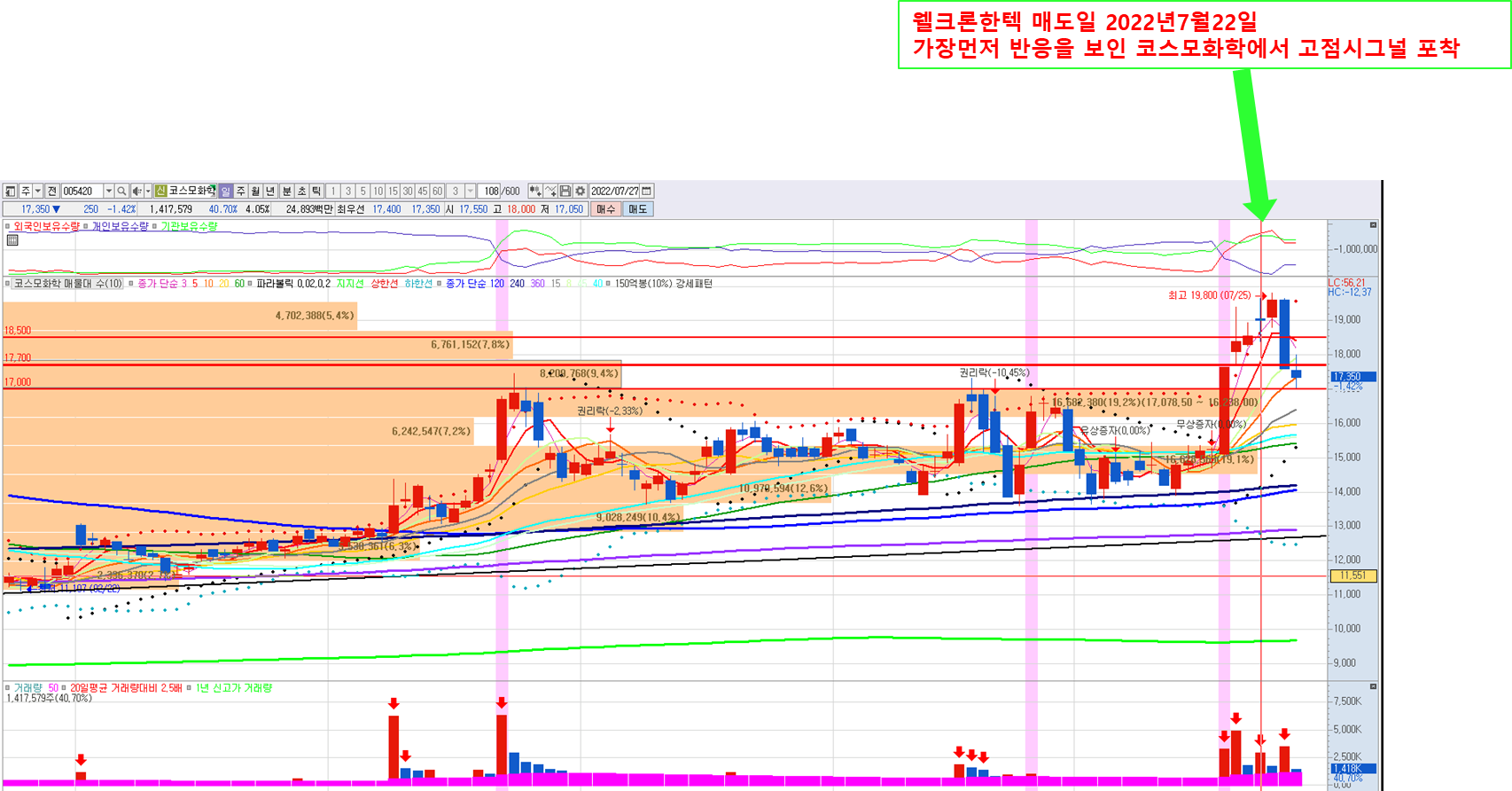1512x791 pixels.
Task: Select the 45 interval button
Action: [x=423, y=191]
